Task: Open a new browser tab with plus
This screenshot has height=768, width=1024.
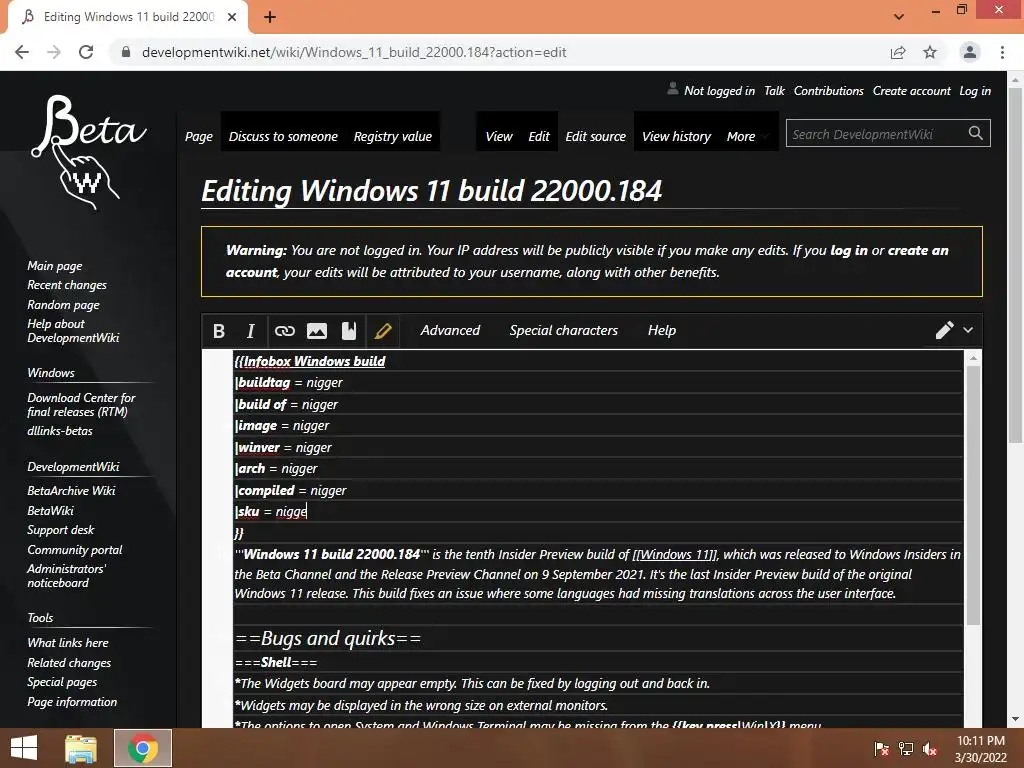Action: (270, 17)
